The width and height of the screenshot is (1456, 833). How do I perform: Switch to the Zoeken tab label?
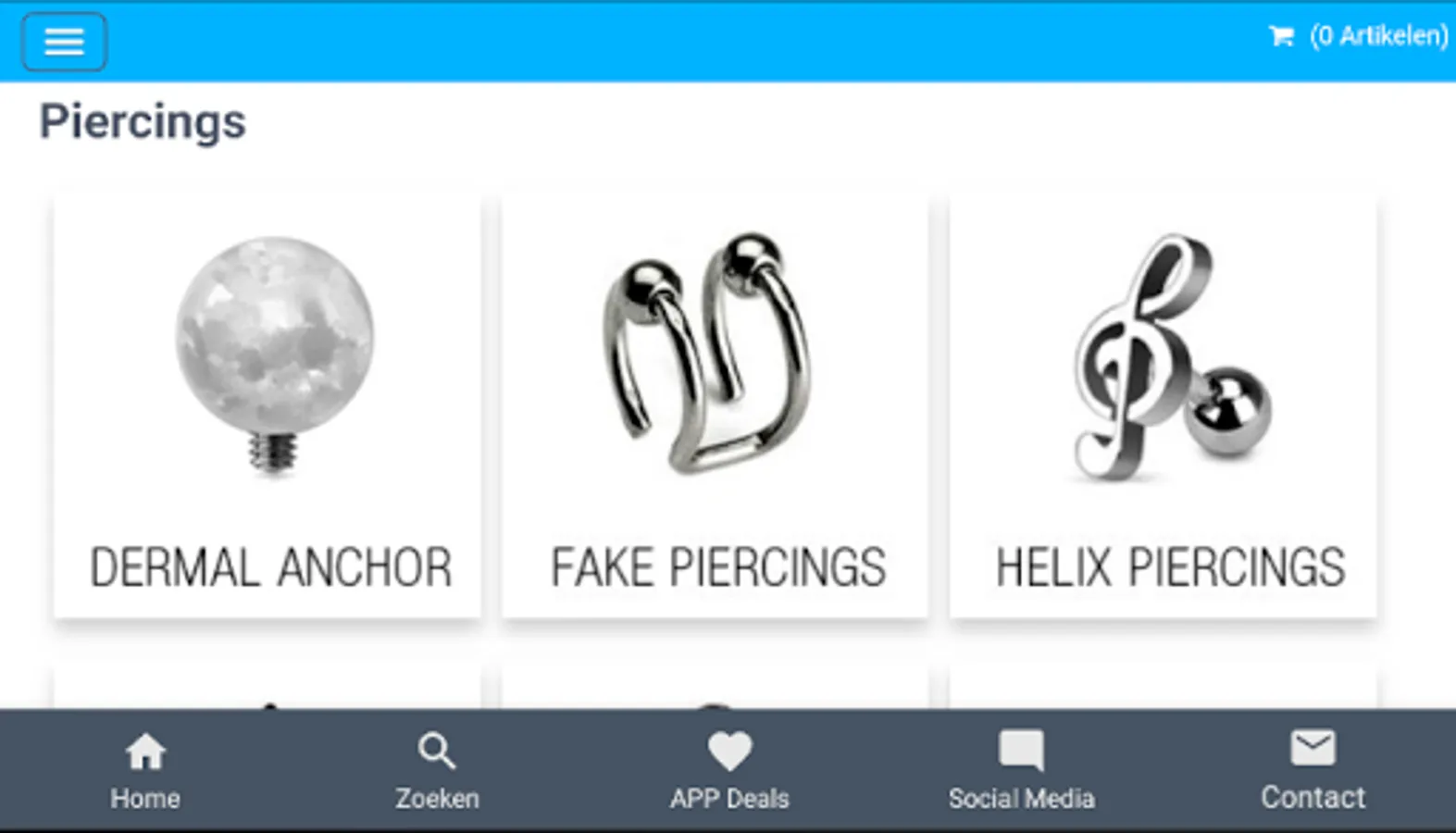[x=437, y=799]
